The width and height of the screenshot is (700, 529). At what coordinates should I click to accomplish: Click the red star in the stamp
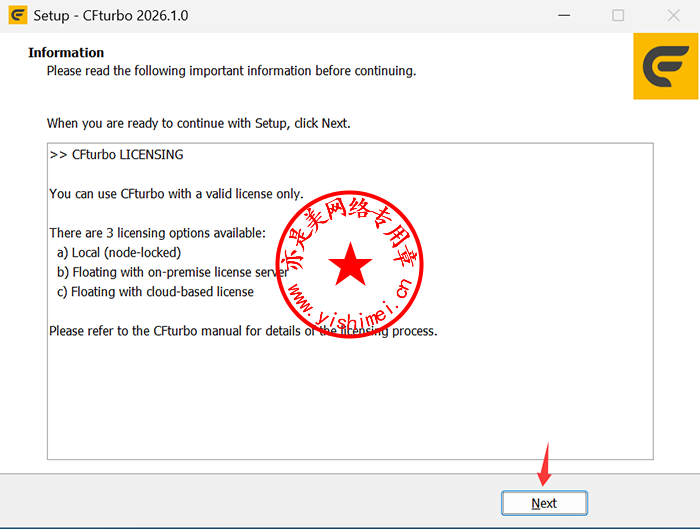coord(350,264)
